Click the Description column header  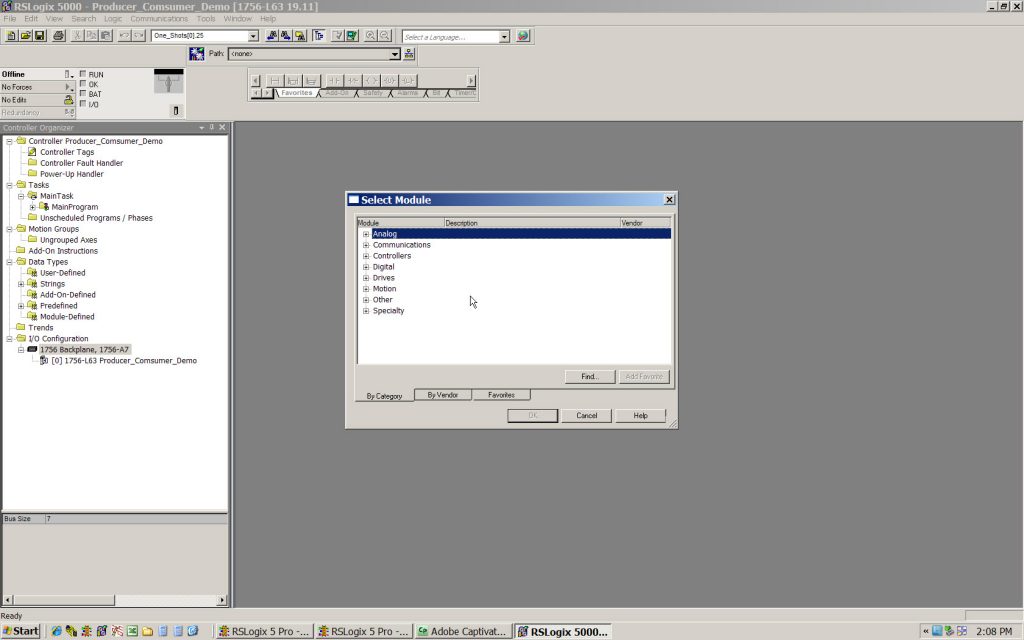pos(532,223)
